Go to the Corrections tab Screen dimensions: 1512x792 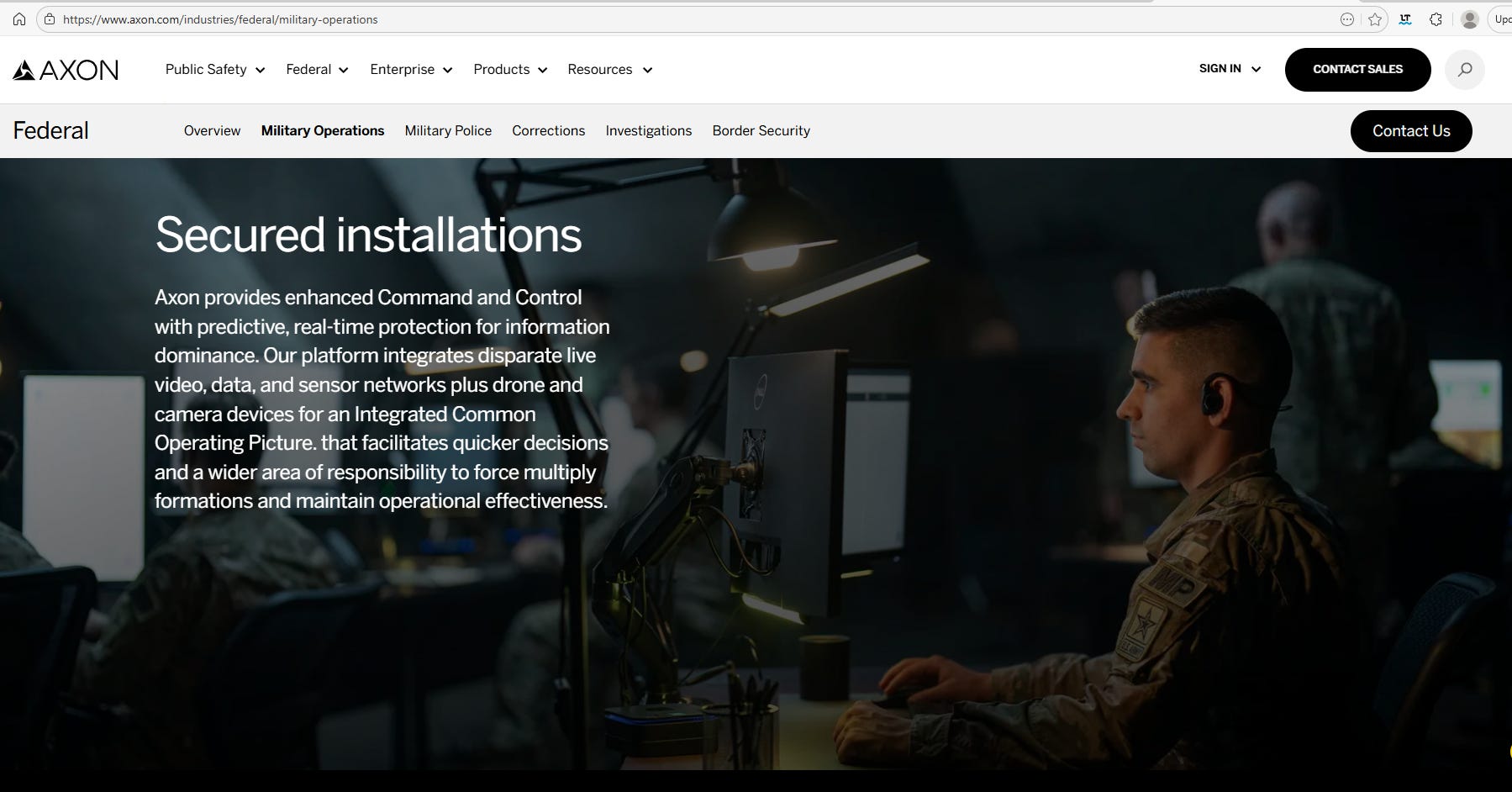pyautogui.click(x=549, y=131)
